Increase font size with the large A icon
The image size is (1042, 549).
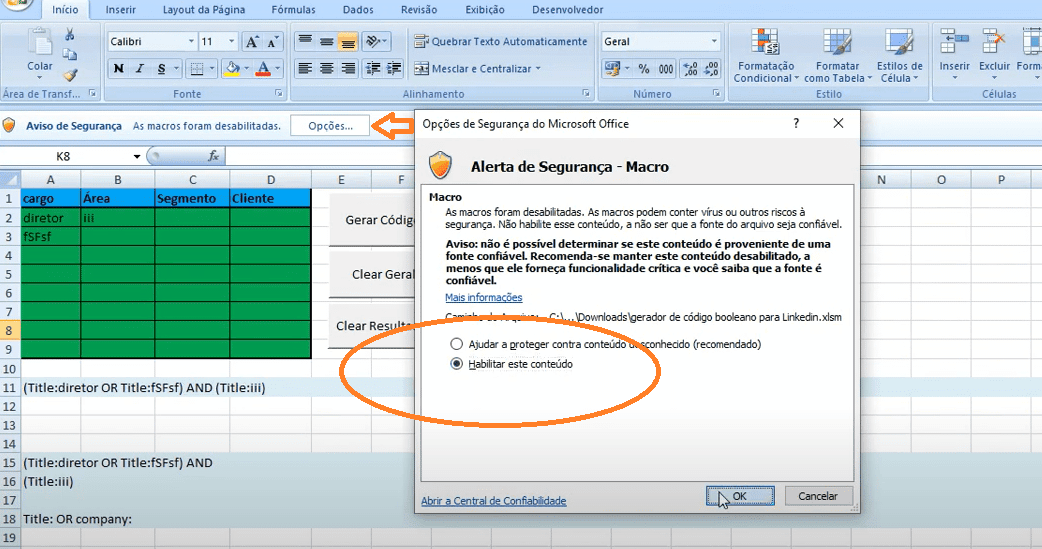click(252, 42)
